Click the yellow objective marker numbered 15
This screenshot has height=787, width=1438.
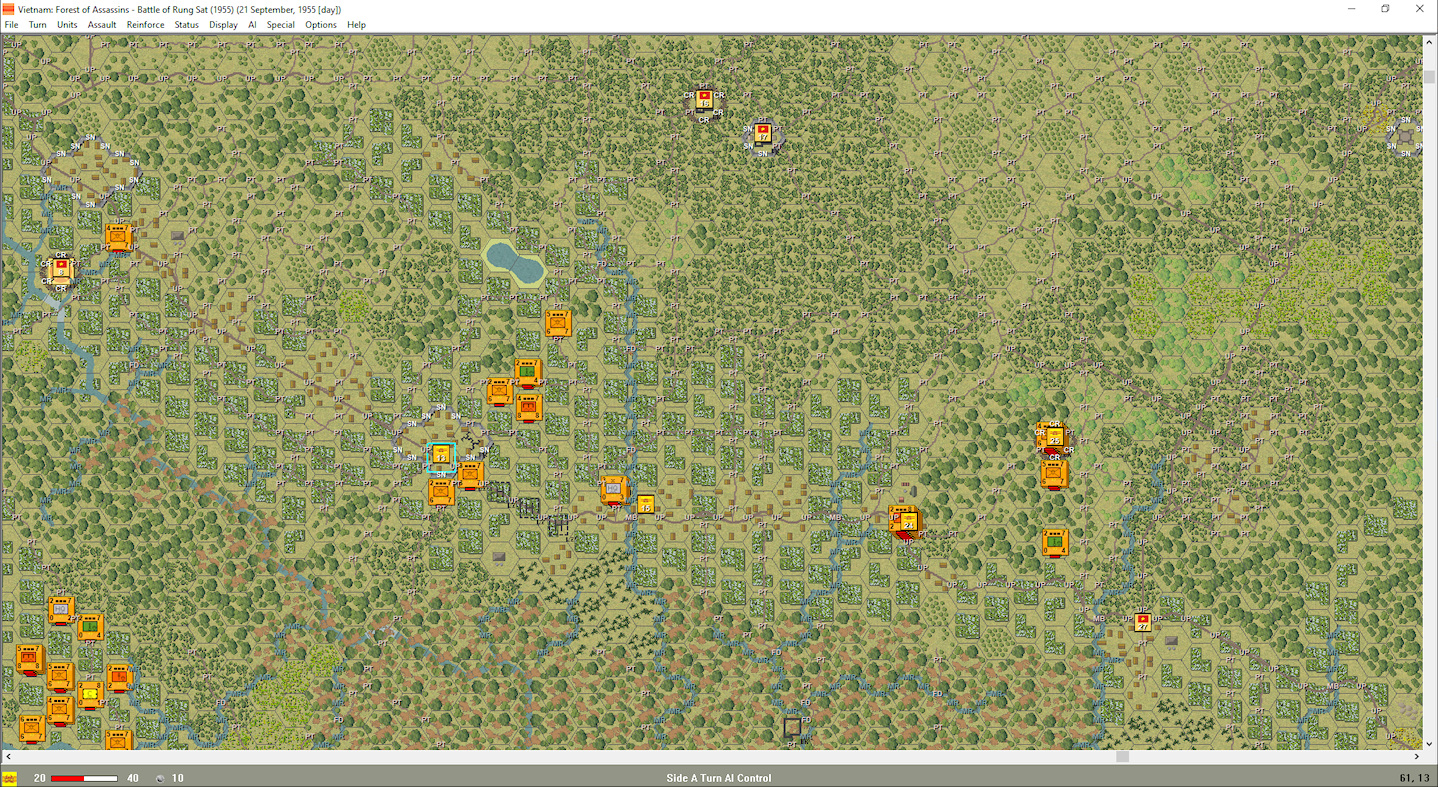(x=646, y=504)
